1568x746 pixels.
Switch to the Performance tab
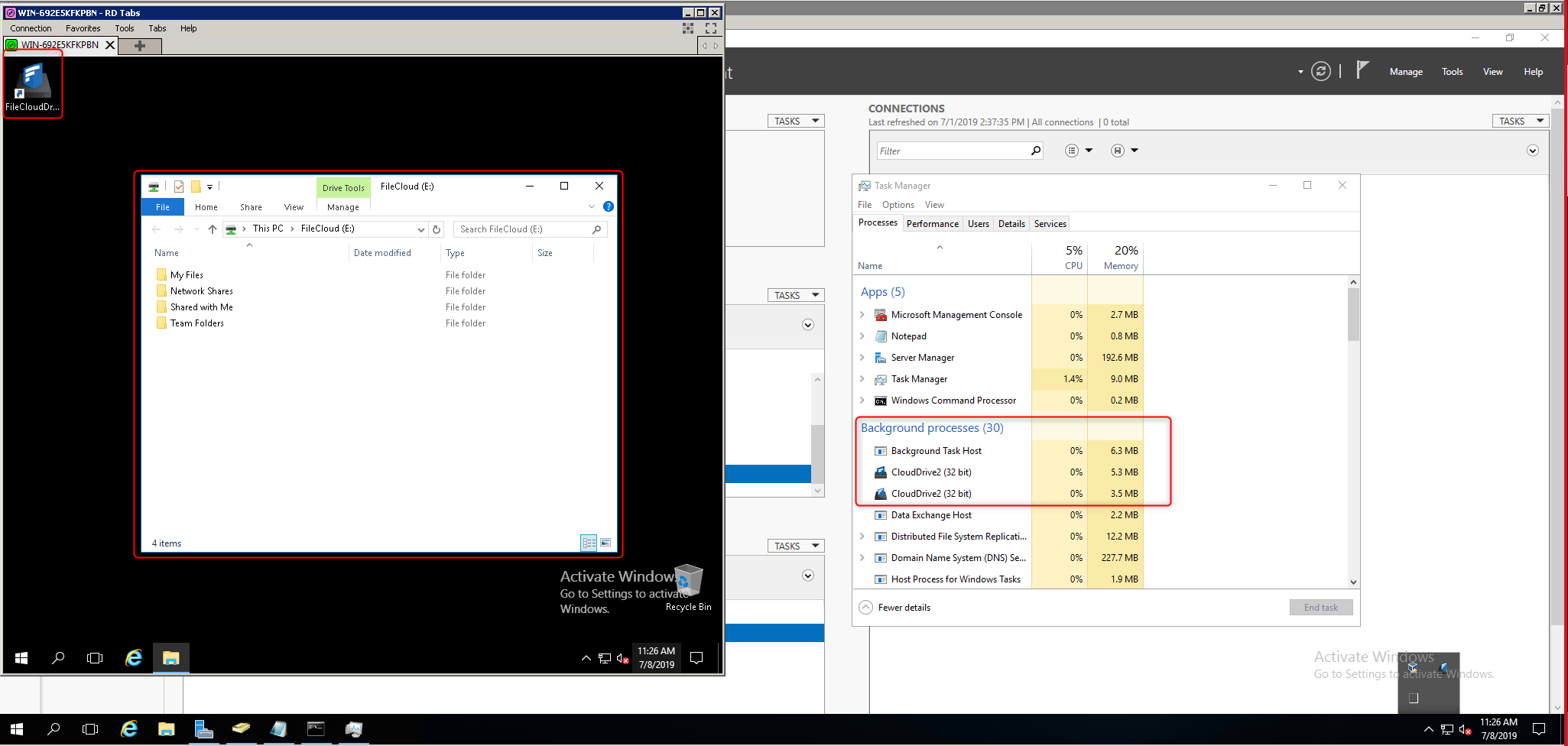[x=932, y=224]
